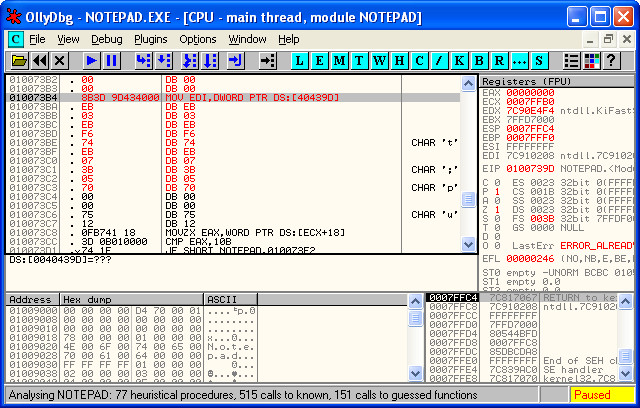
Task: Click dump pane scrollbar up arrow
Action: click(415, 302)
